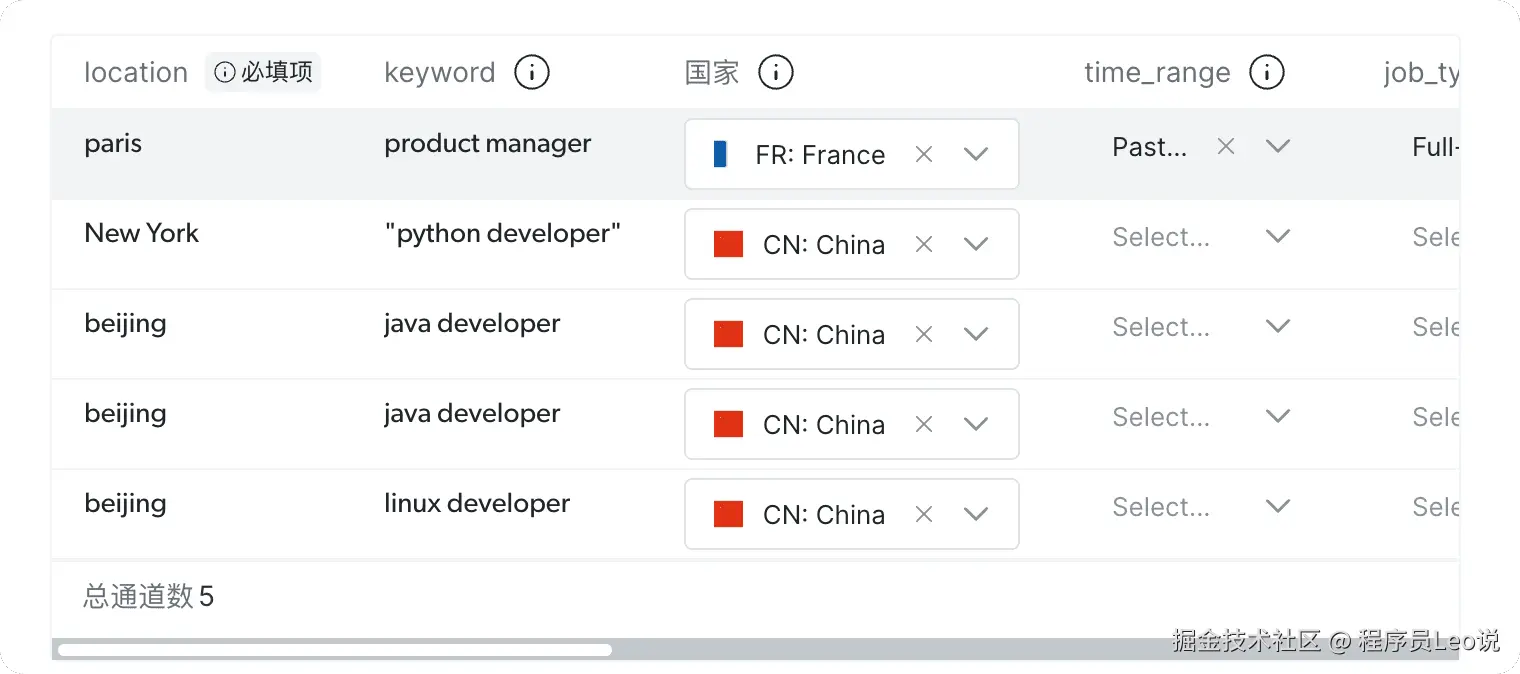Viewport: 1520px width, 674px height.
Task: Select the linux developer keyword cell
Action: [x=477, y=504]
